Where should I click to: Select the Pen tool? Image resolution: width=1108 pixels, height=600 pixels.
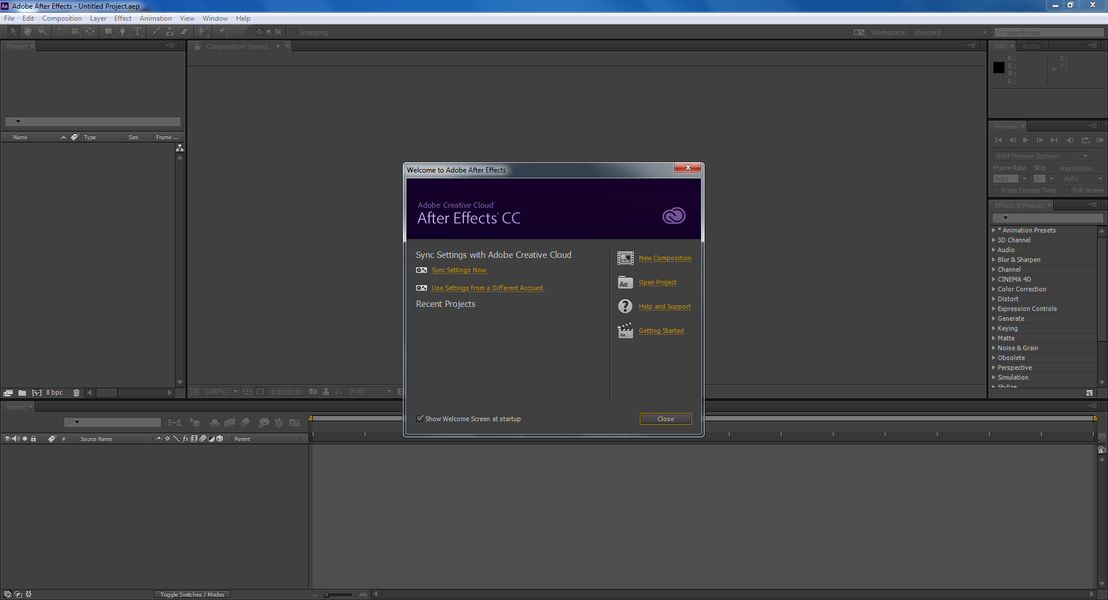pos(123,32)
